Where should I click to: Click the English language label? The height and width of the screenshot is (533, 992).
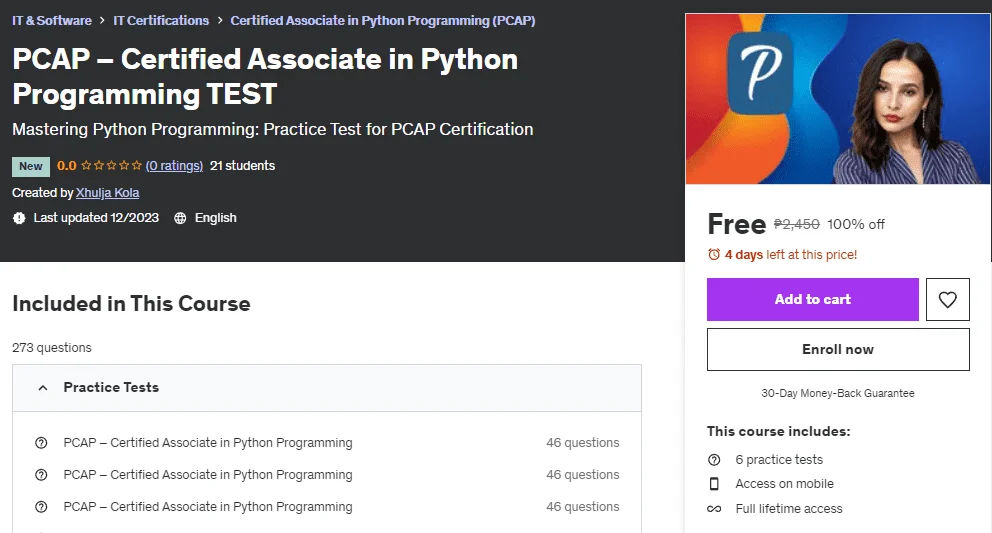coord(216,218)
